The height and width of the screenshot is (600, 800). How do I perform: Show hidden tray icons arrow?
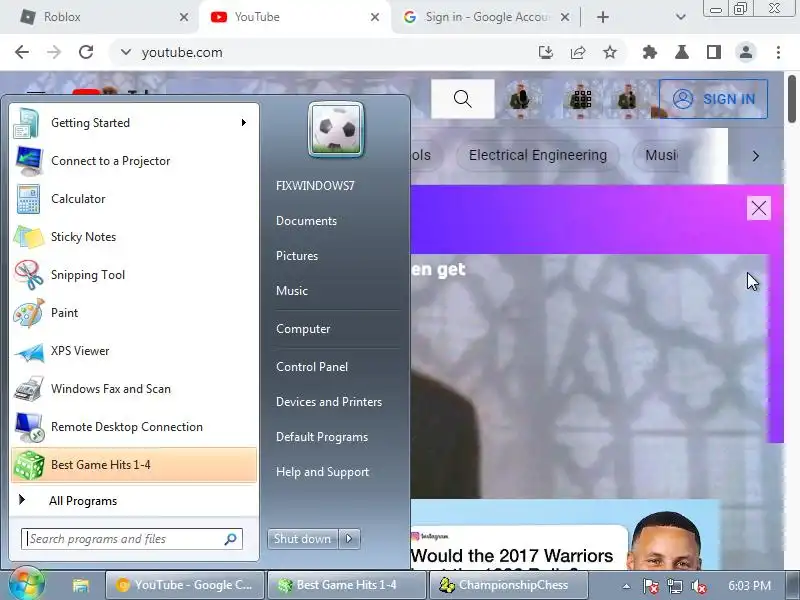point(626,586)
